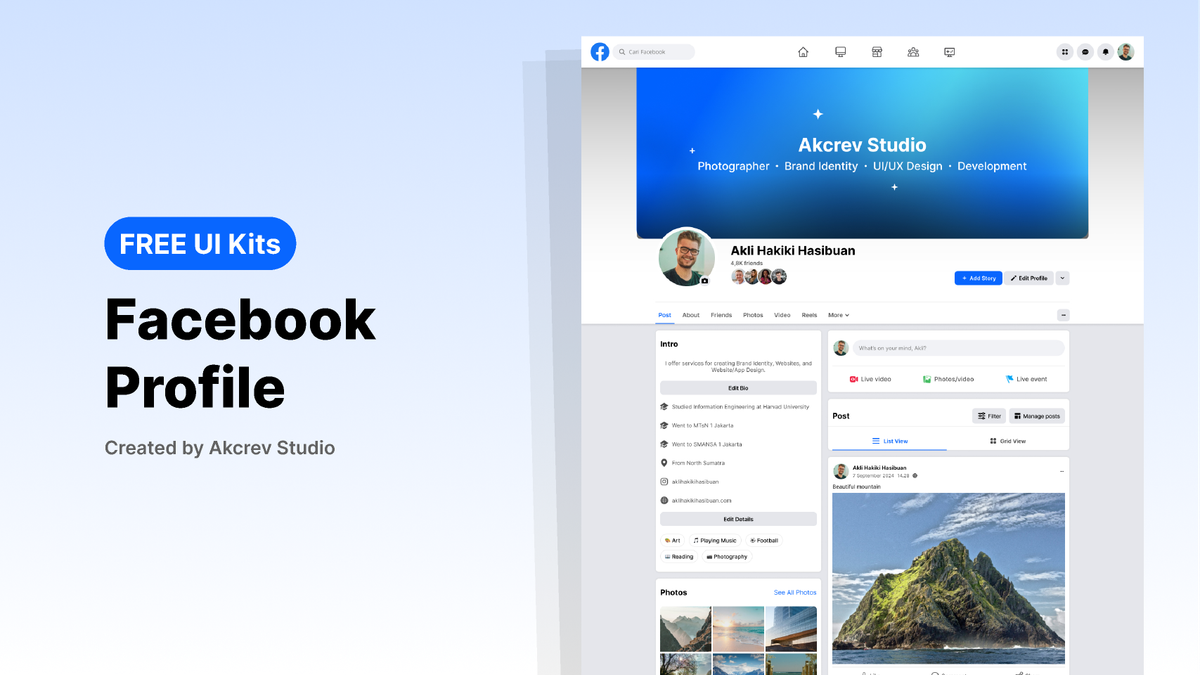Click the Akcrev Studio cover photo
The width and height of the screenshot is (1200, 675).
pos(862,153)
